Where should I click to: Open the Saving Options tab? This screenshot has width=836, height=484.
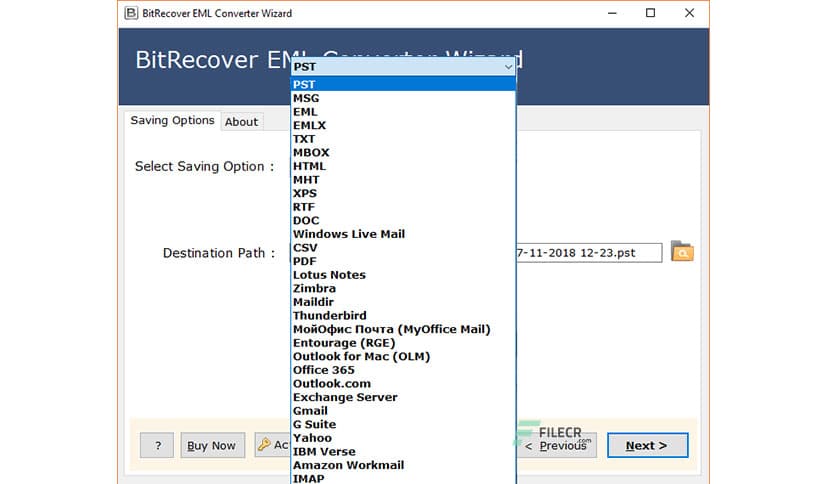pos(172,120)
